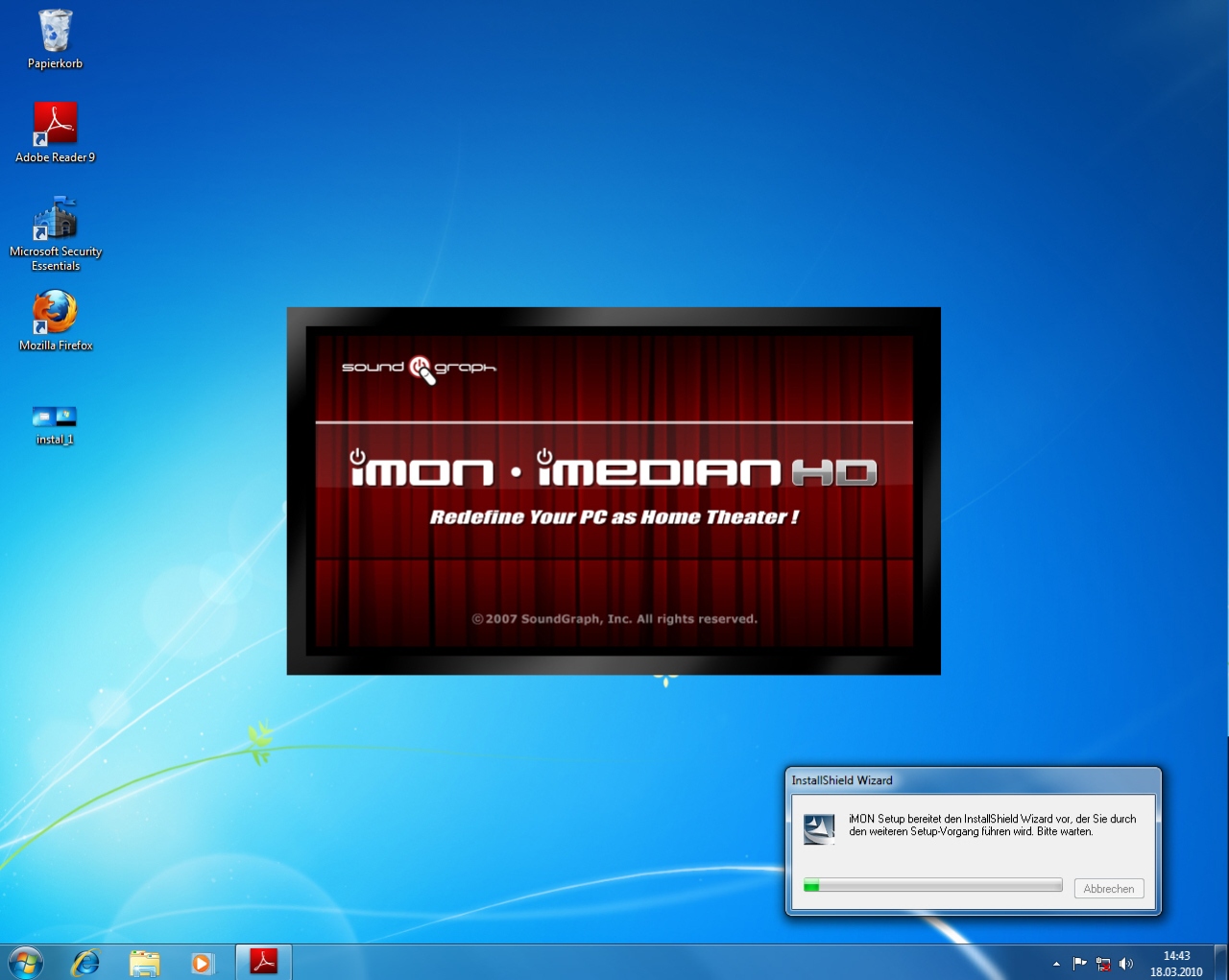The image size is (1229, 980).
Task: Open the Windows Start menu orb
Action: pyautogui.click(x=26, y=962)
